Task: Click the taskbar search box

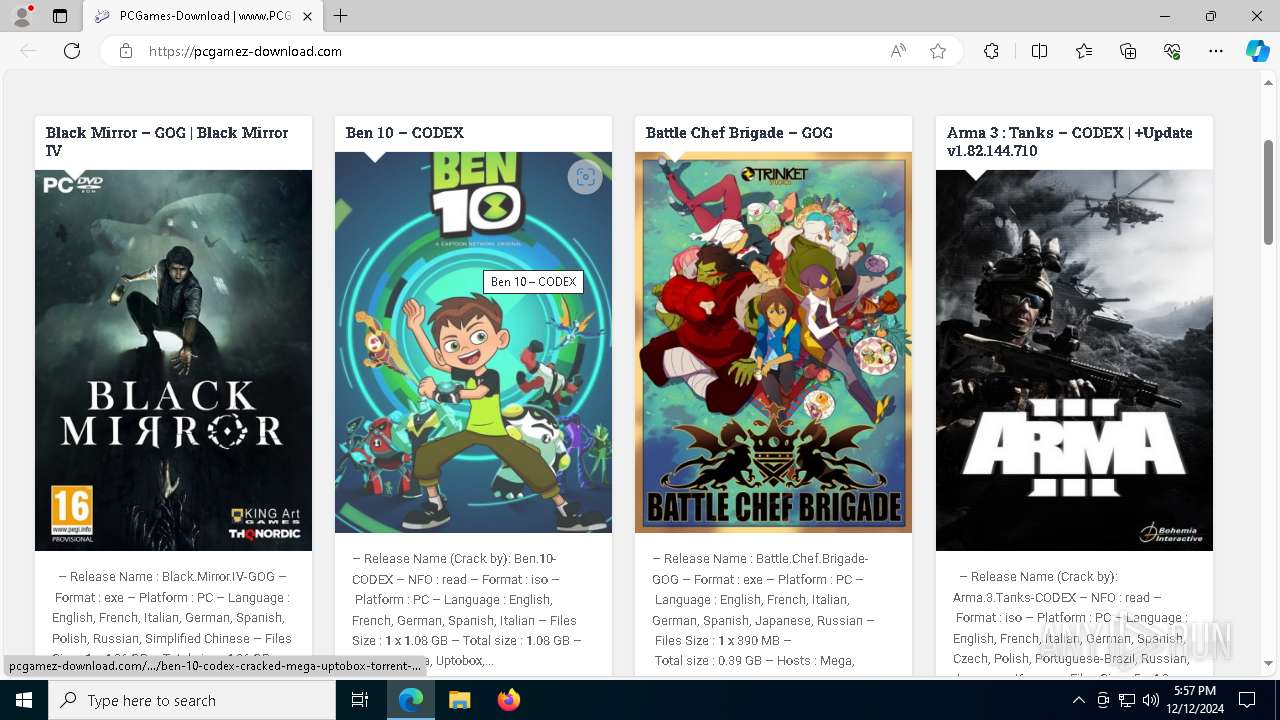Action: click(192, 700)
